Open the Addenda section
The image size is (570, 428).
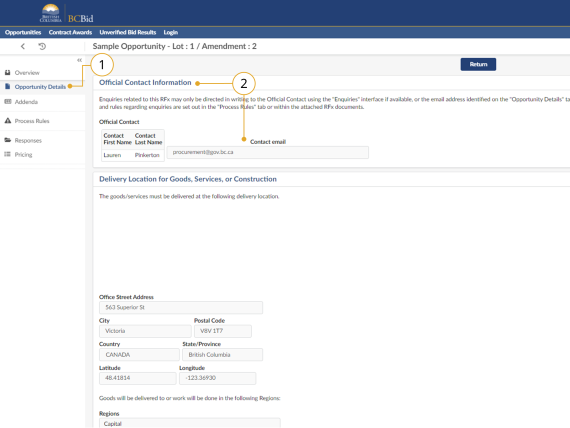pos(26,102)
